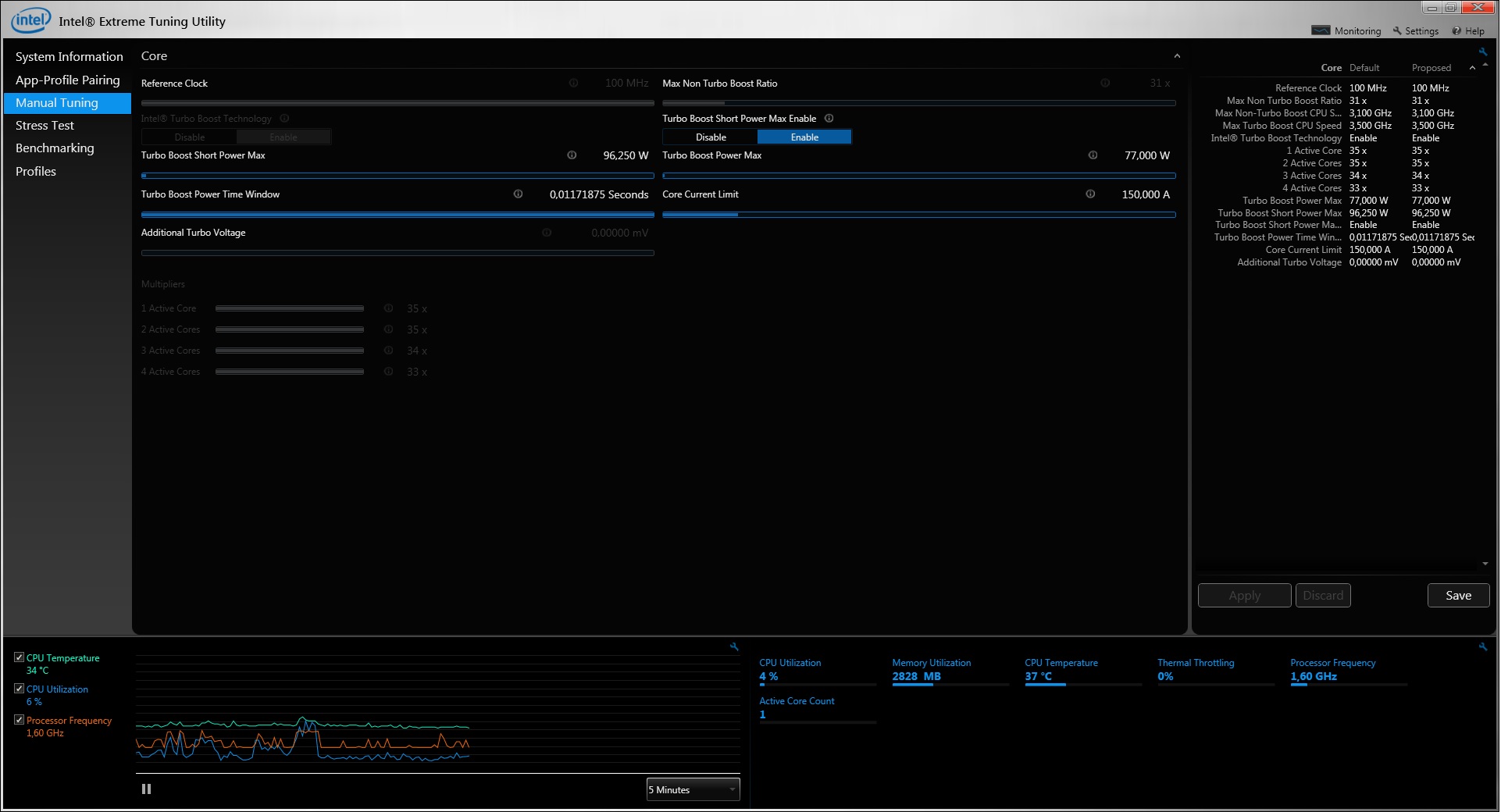Click info icon for 2 Active Cores multiplier
This screenshot has height=812, width=1501.
[388, 329]
